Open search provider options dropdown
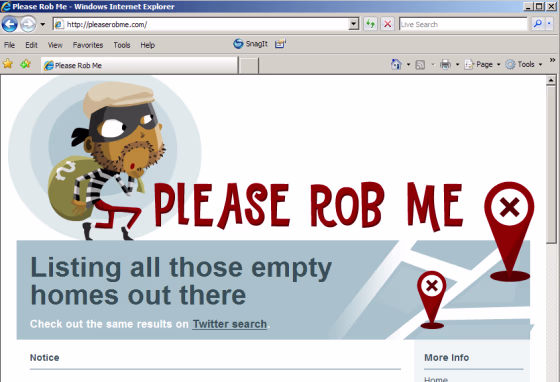 (x=549, y=24)
